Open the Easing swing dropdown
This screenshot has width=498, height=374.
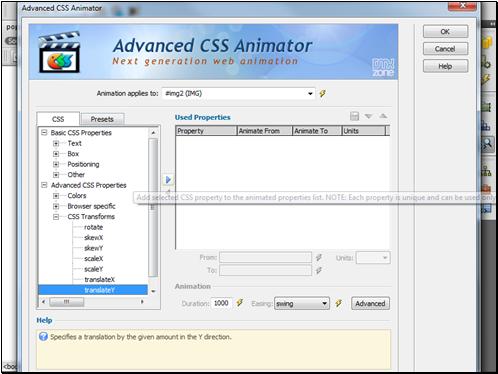point(302,304)
